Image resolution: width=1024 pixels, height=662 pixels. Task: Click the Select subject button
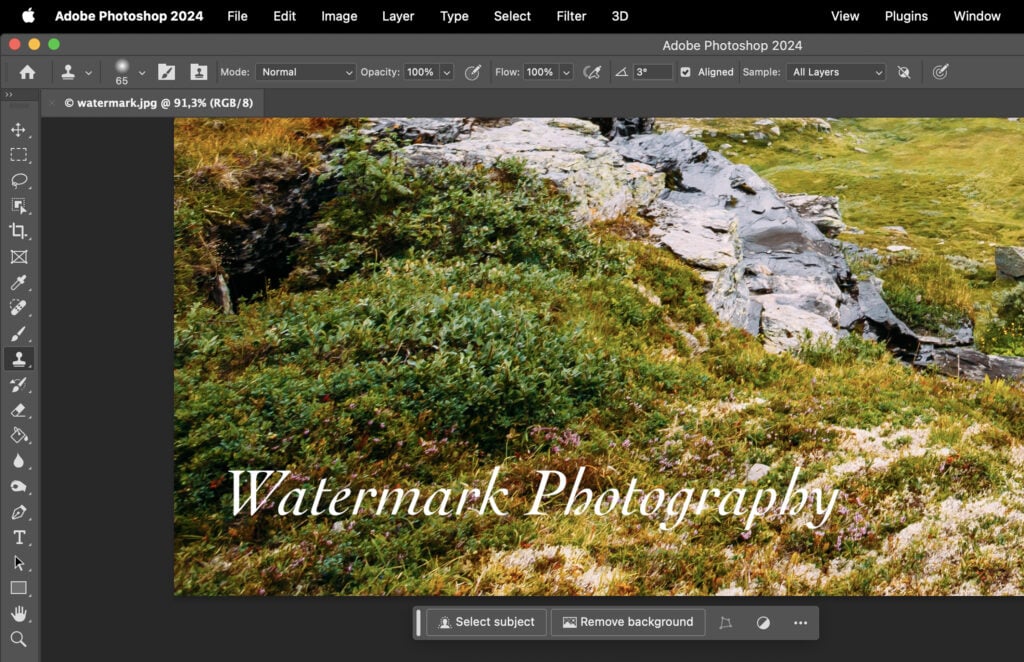[486, 622]
